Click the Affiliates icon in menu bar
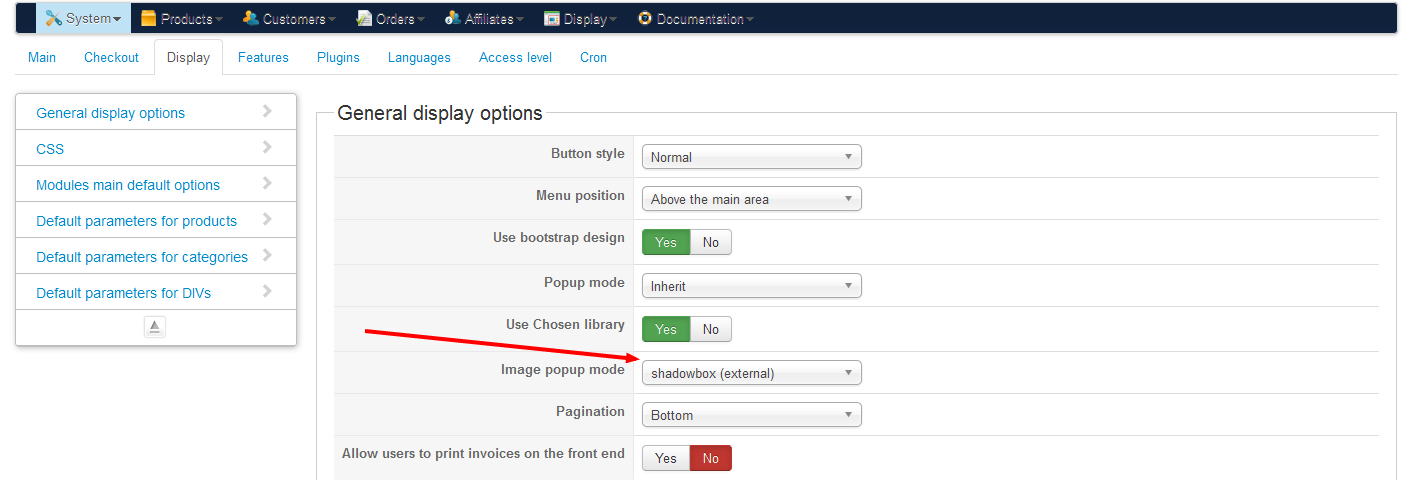 453,18
